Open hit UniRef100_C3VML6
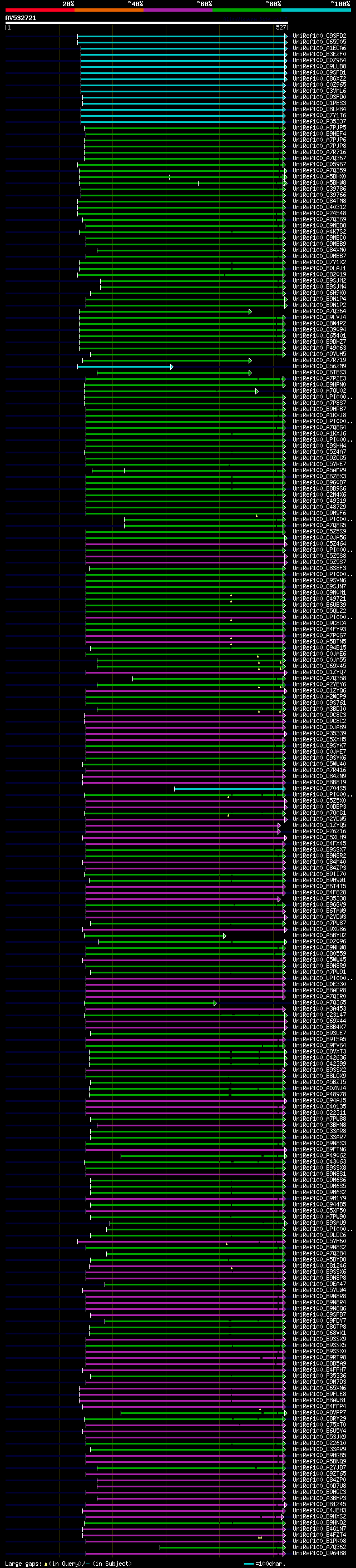The image size is (356, 1568). tap(319, 91)
